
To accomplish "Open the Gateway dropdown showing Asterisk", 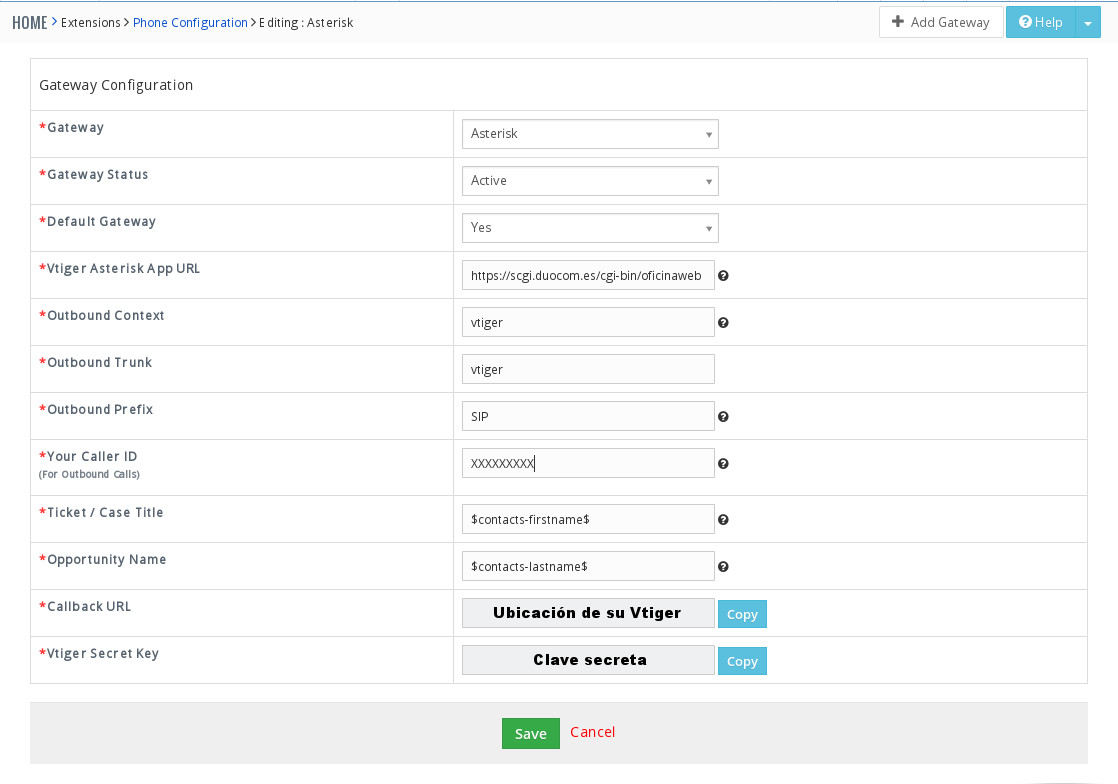I will pos(589,134).
